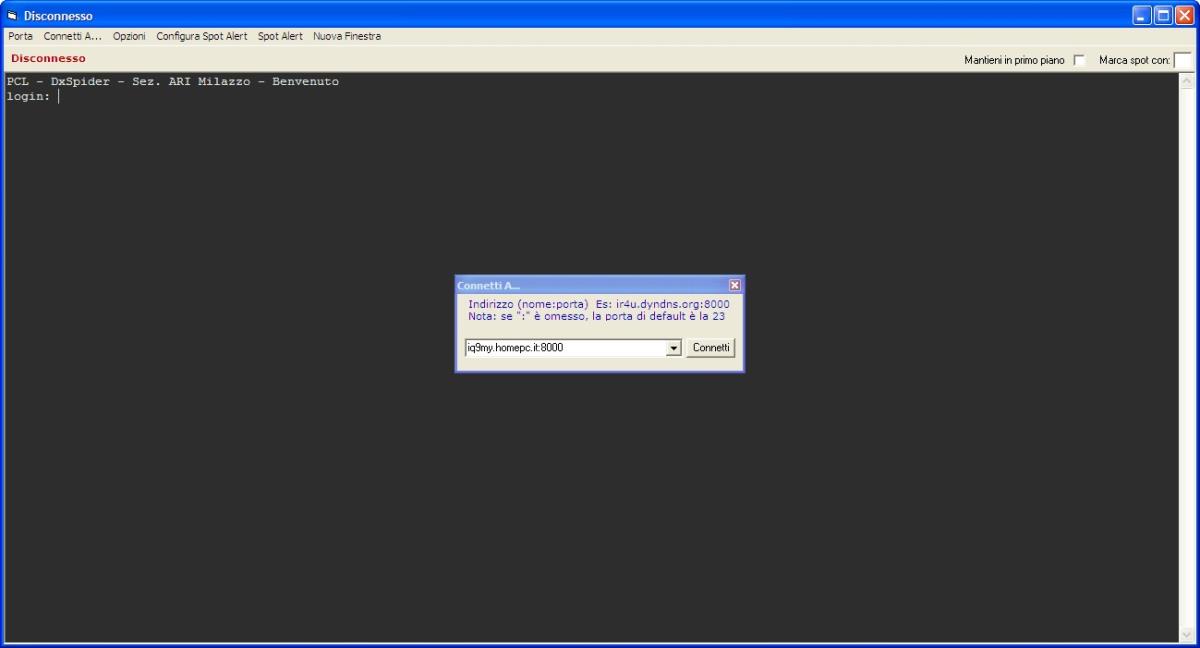Click the terminal scrollbar down arrow
Screen dimensions: 1200x648
[1187, 633]
